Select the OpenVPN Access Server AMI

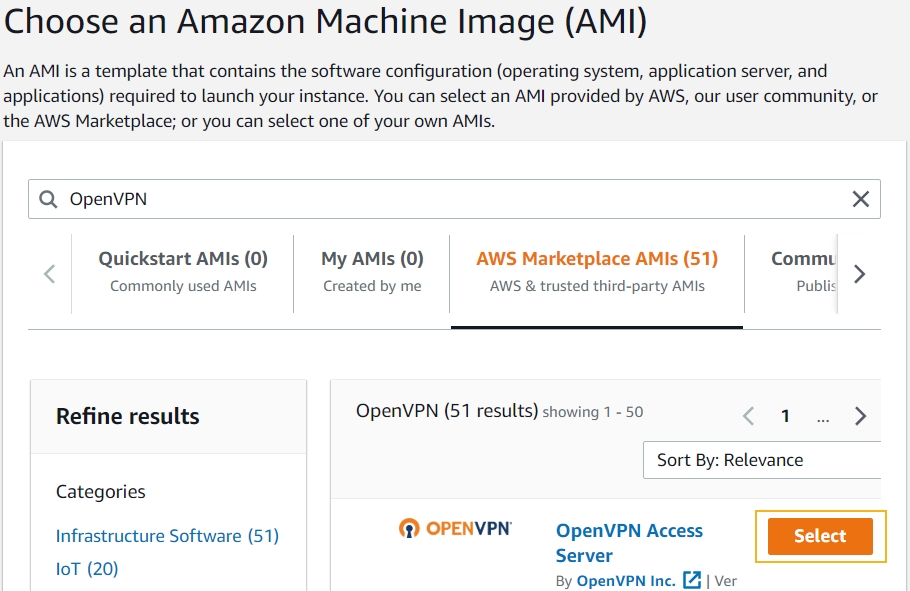click(x=820, y=536)
